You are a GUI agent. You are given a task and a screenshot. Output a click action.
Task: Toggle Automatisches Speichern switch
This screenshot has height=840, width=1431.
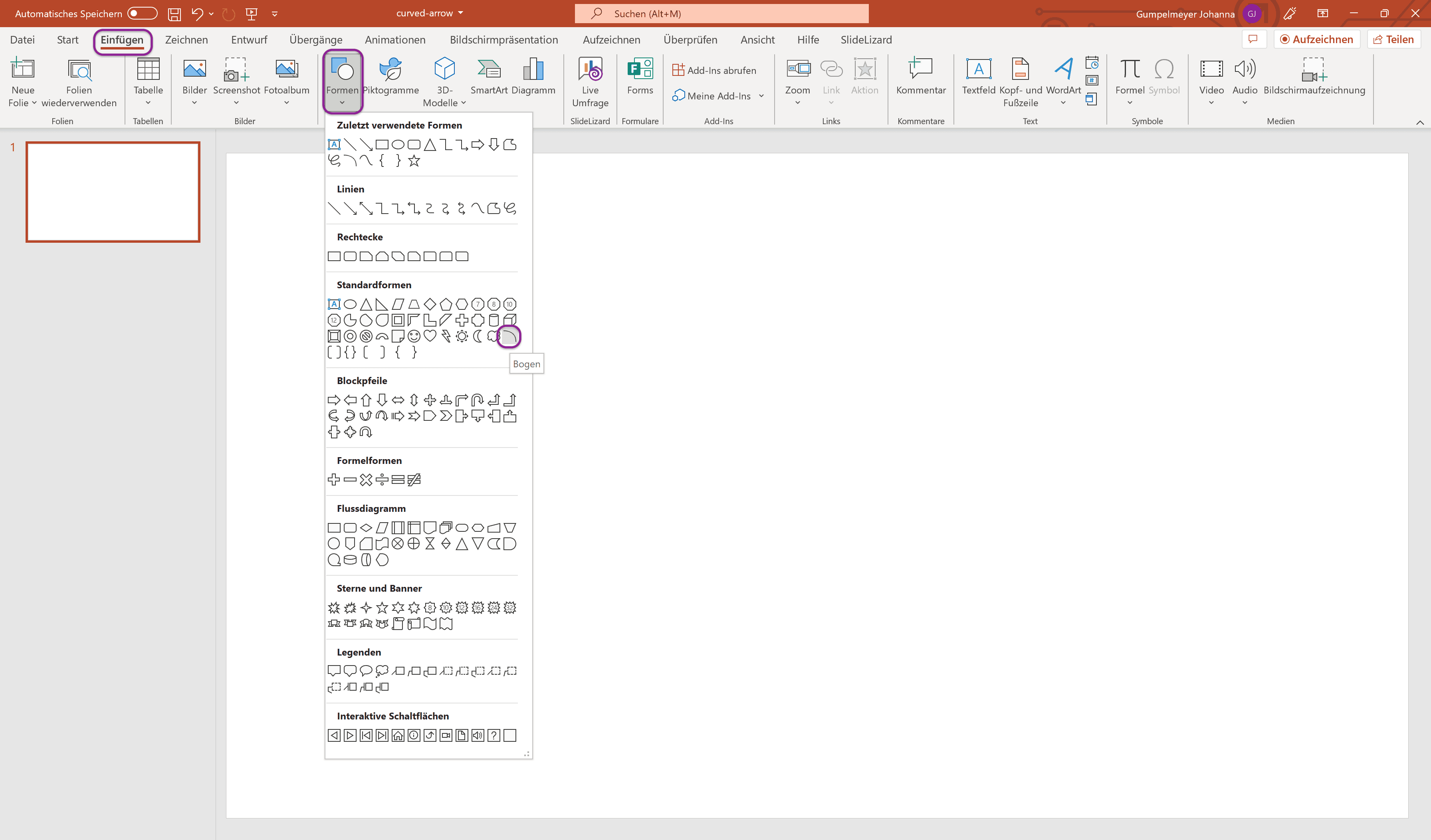coord(142,13)
